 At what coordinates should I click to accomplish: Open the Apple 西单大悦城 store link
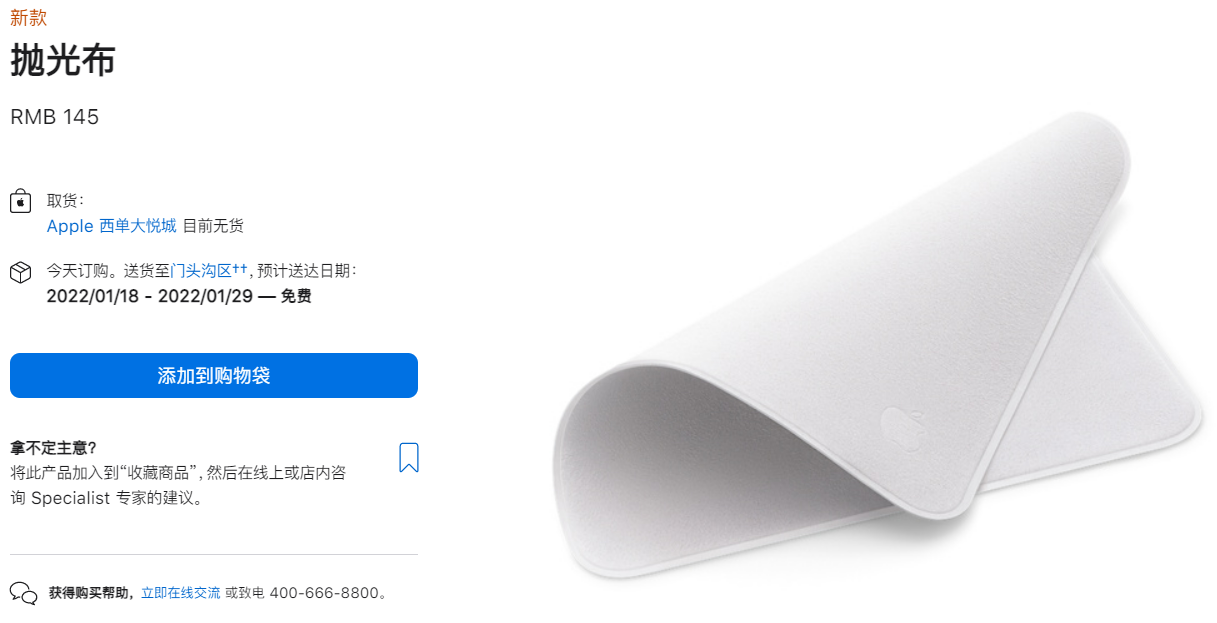click(x=111, y=226)
